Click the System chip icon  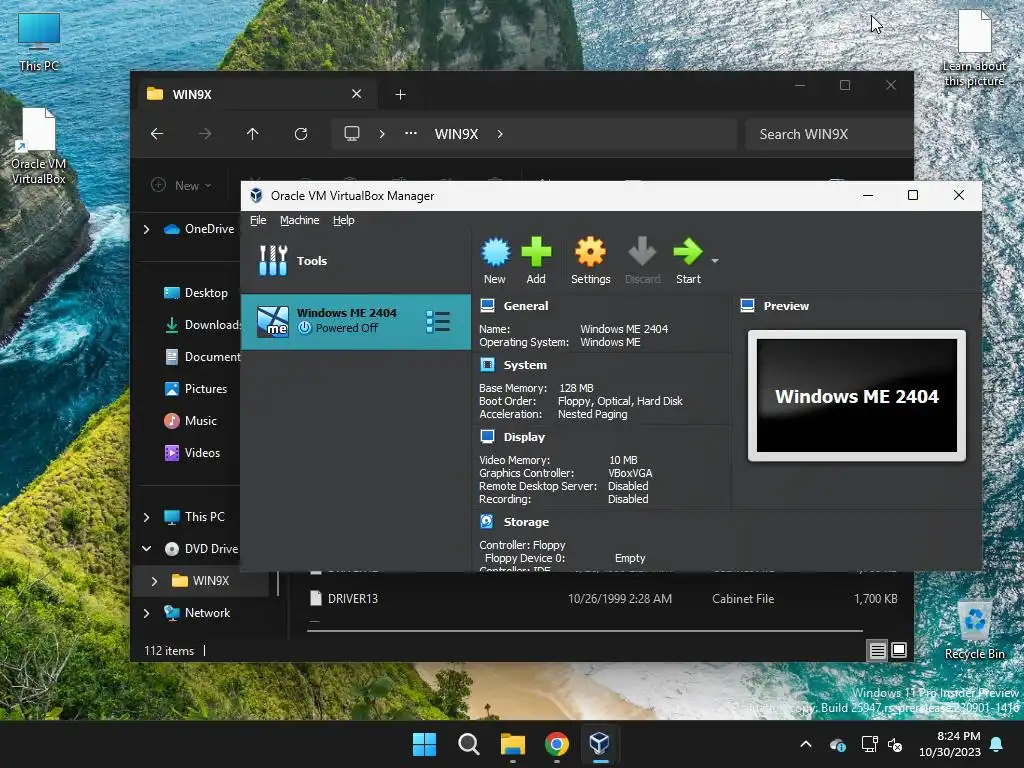[x=487, y=364]
